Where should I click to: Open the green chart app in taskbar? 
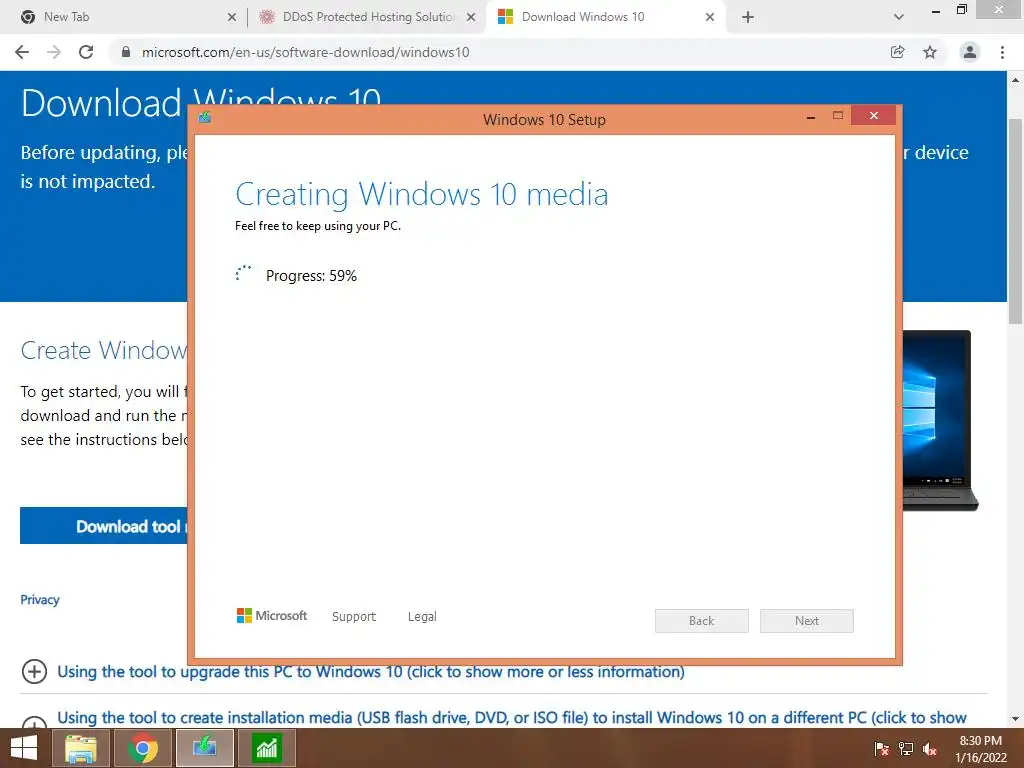[266, 748]
